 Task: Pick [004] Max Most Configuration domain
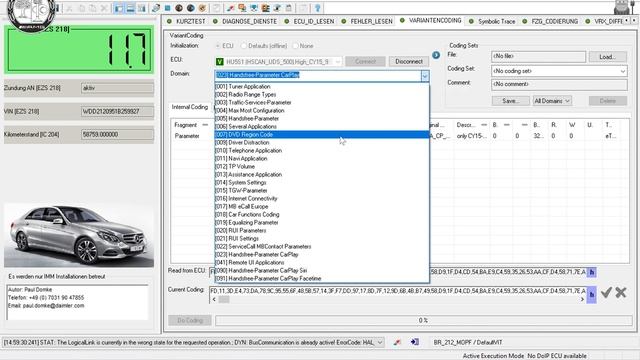click(x=322, y=111)
